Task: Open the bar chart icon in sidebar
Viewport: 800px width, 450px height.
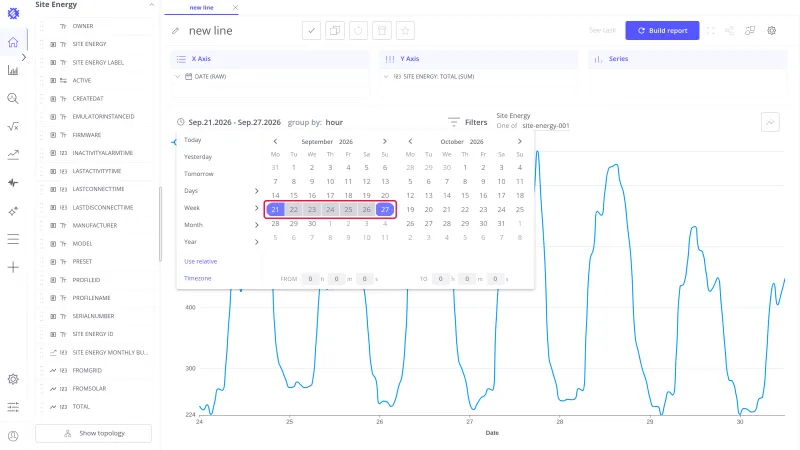Action: click(x=13, y=70)
